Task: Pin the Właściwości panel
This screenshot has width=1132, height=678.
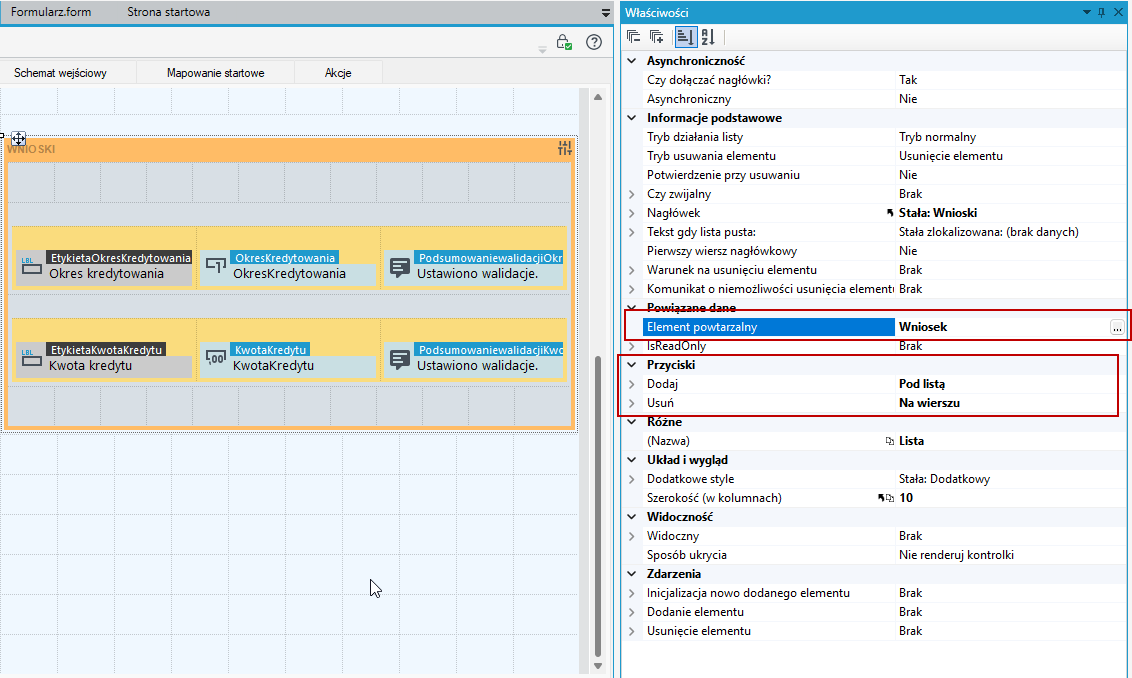Action: click(1102, 12)
